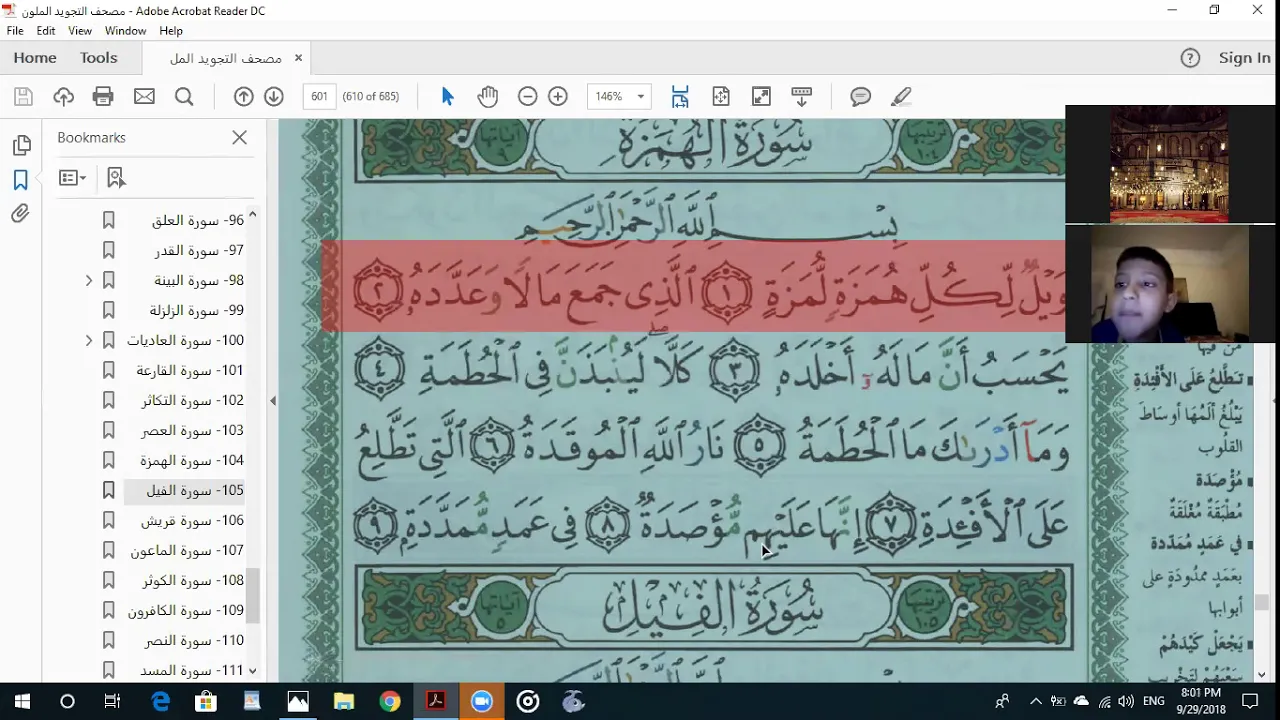This screenshot has width=1280, height=720.
Task: Open the Zoom app taskbar icon
Action: (x=482, y=702)
